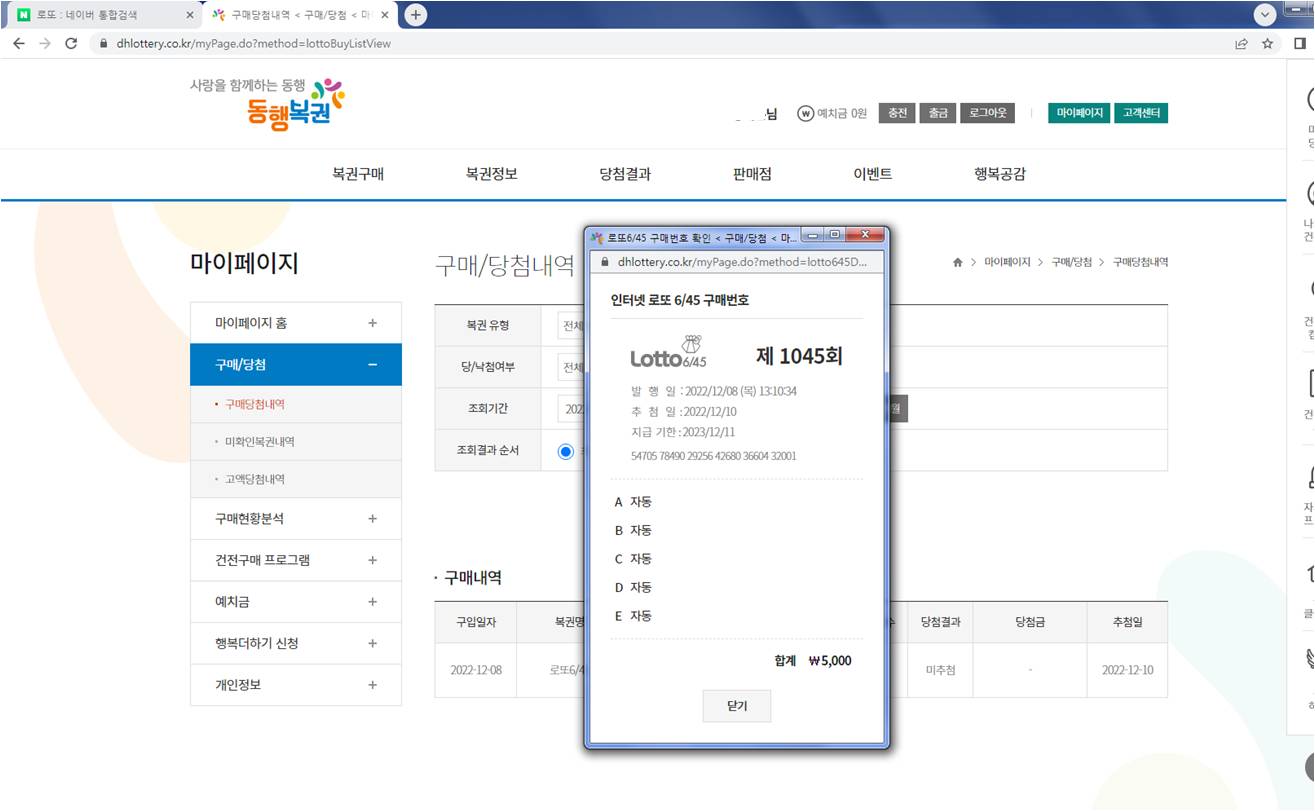Toggle the browser side panel icon
The width and height of the screenshot is (1315, 811).
coord(1300,43)
